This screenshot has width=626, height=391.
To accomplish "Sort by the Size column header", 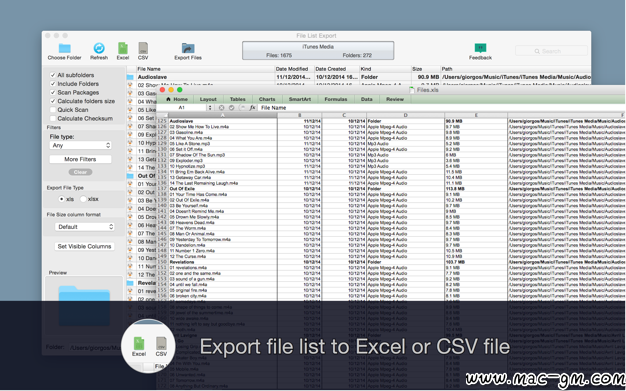I will click(x=425, y=69).
